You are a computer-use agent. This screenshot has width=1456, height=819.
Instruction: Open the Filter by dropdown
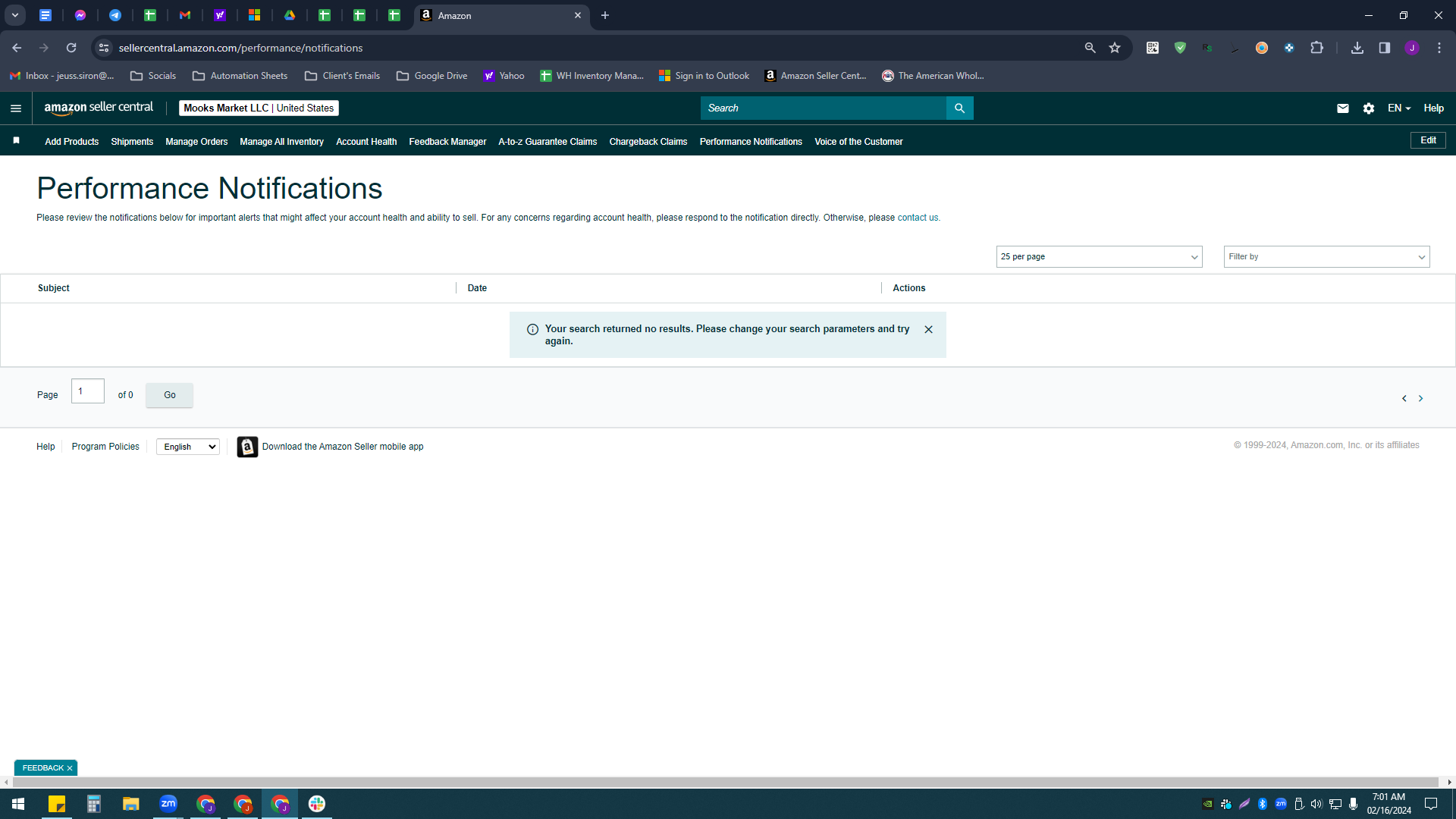(x=1326, y=257)
